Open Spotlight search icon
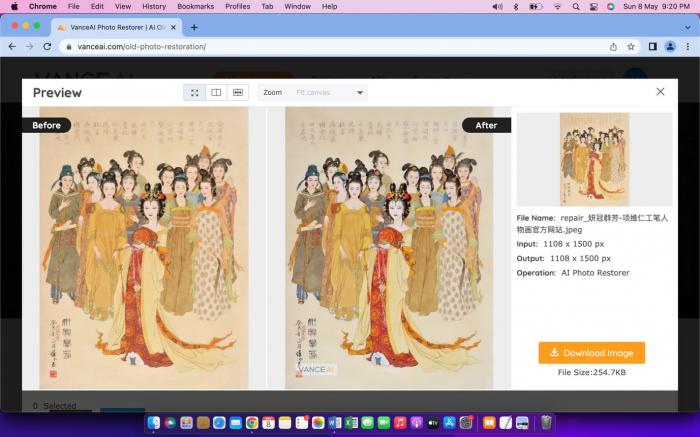700x437 pixels. (576, 6)
